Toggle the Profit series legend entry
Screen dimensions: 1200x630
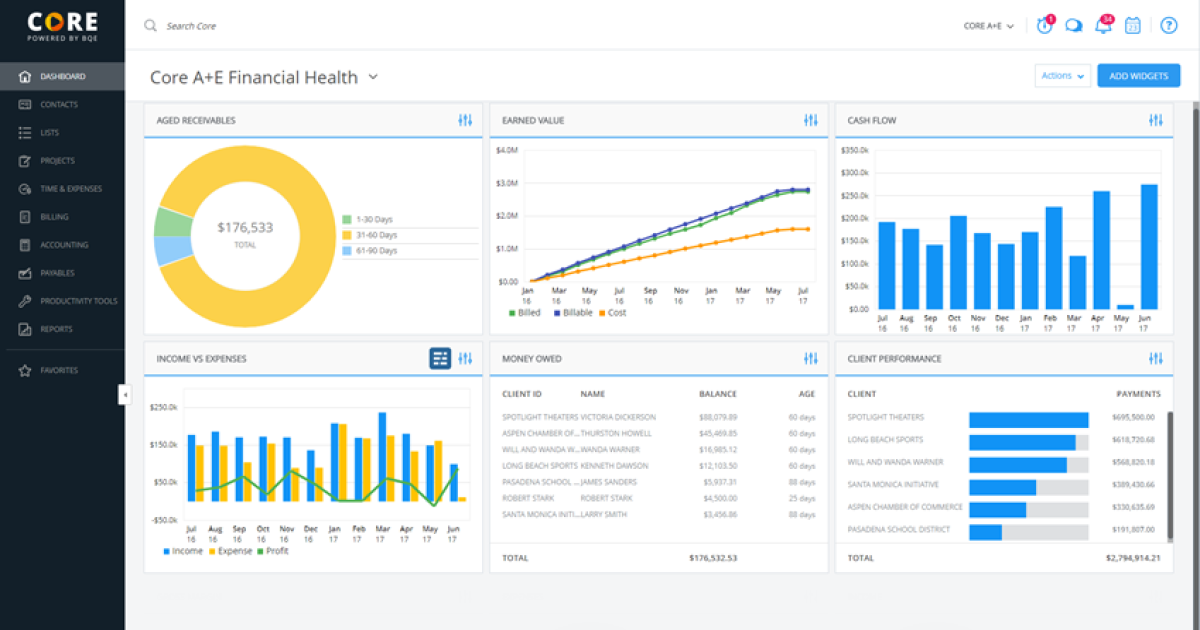272,551
